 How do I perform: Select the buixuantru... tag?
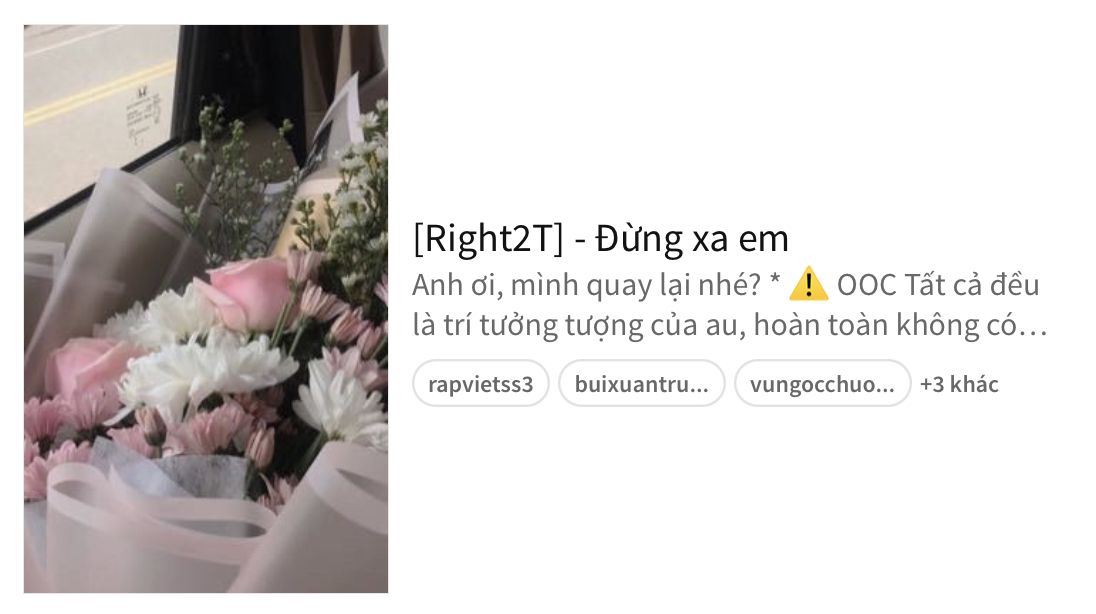point(641,383)
